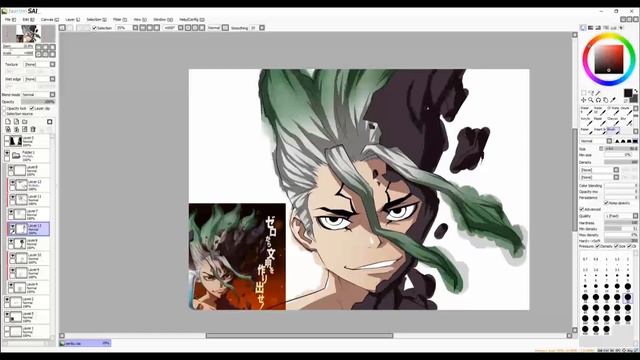Select the Magic Wand tool

pos(598,93)
